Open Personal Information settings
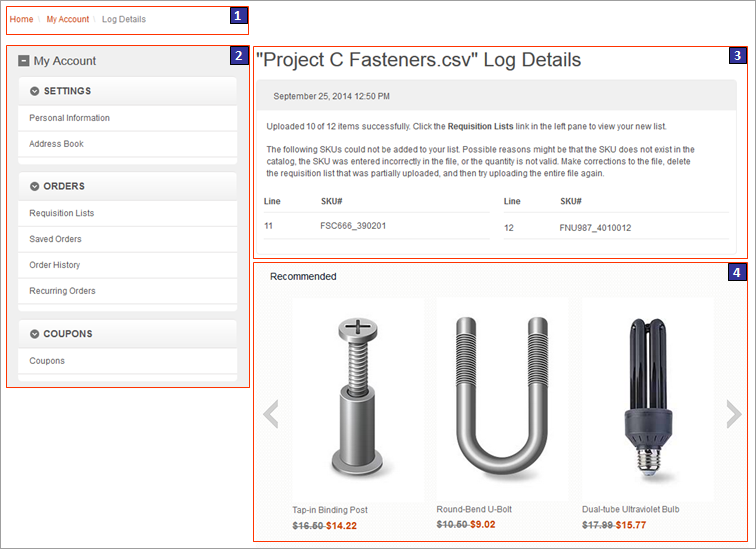This screenshot has height=549, width=756. pyautogui.click(x=70, y=118)
